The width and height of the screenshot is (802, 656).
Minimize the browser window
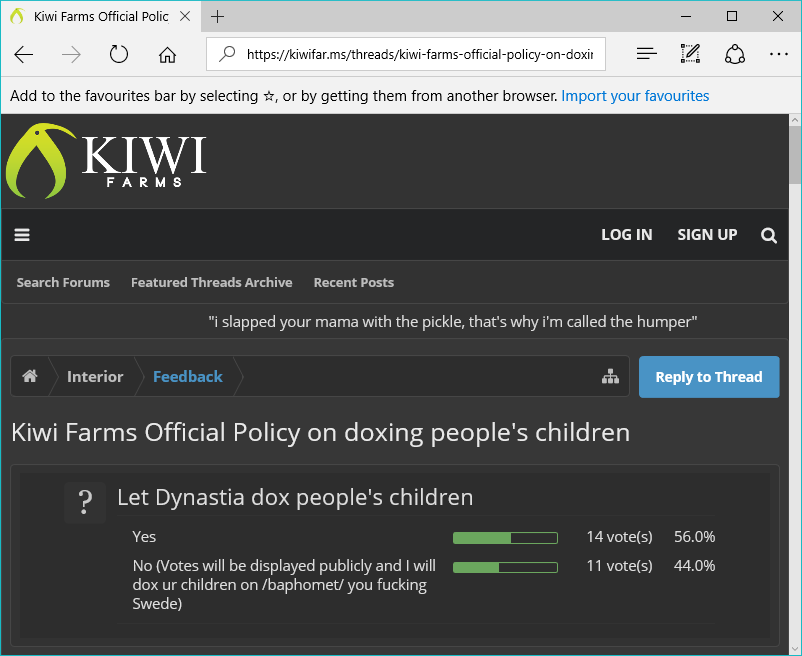pos(686,16)
